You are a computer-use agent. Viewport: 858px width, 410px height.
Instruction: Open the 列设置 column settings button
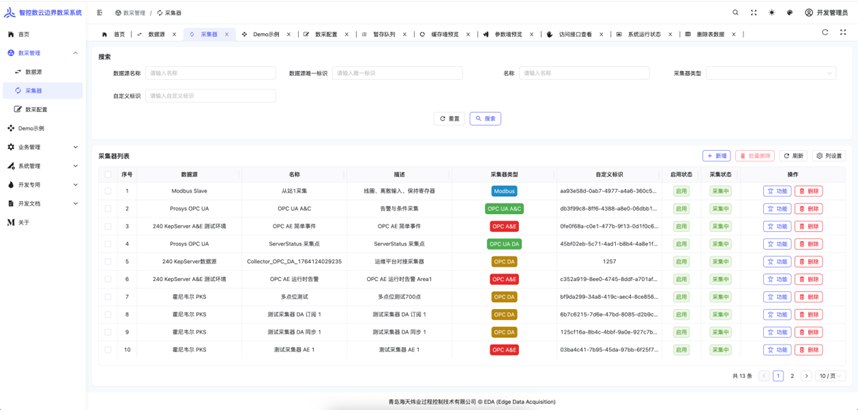[x=830, y=156]
